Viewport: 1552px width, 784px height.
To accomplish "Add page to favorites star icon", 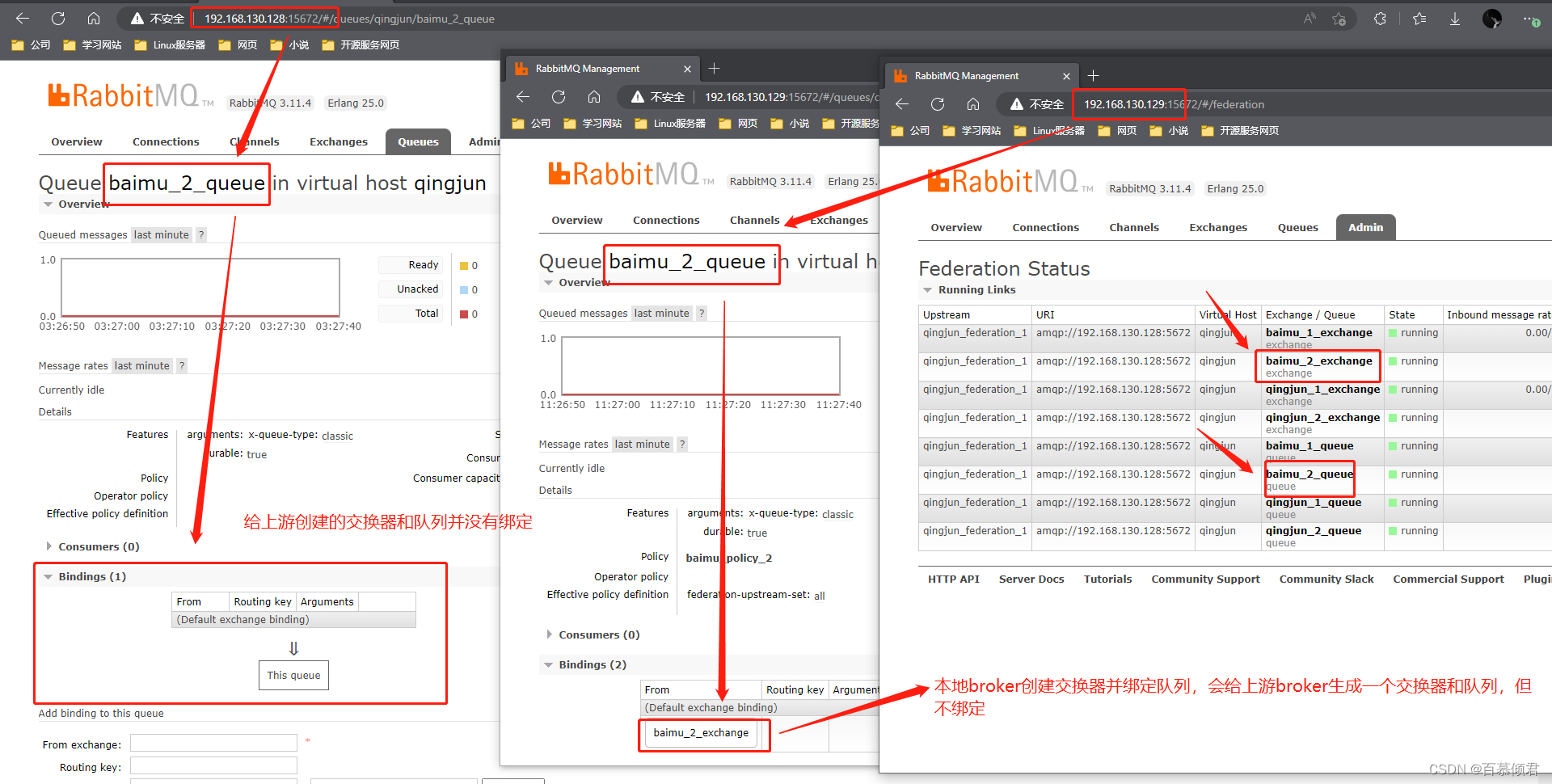I will [x=1339, y=19].
